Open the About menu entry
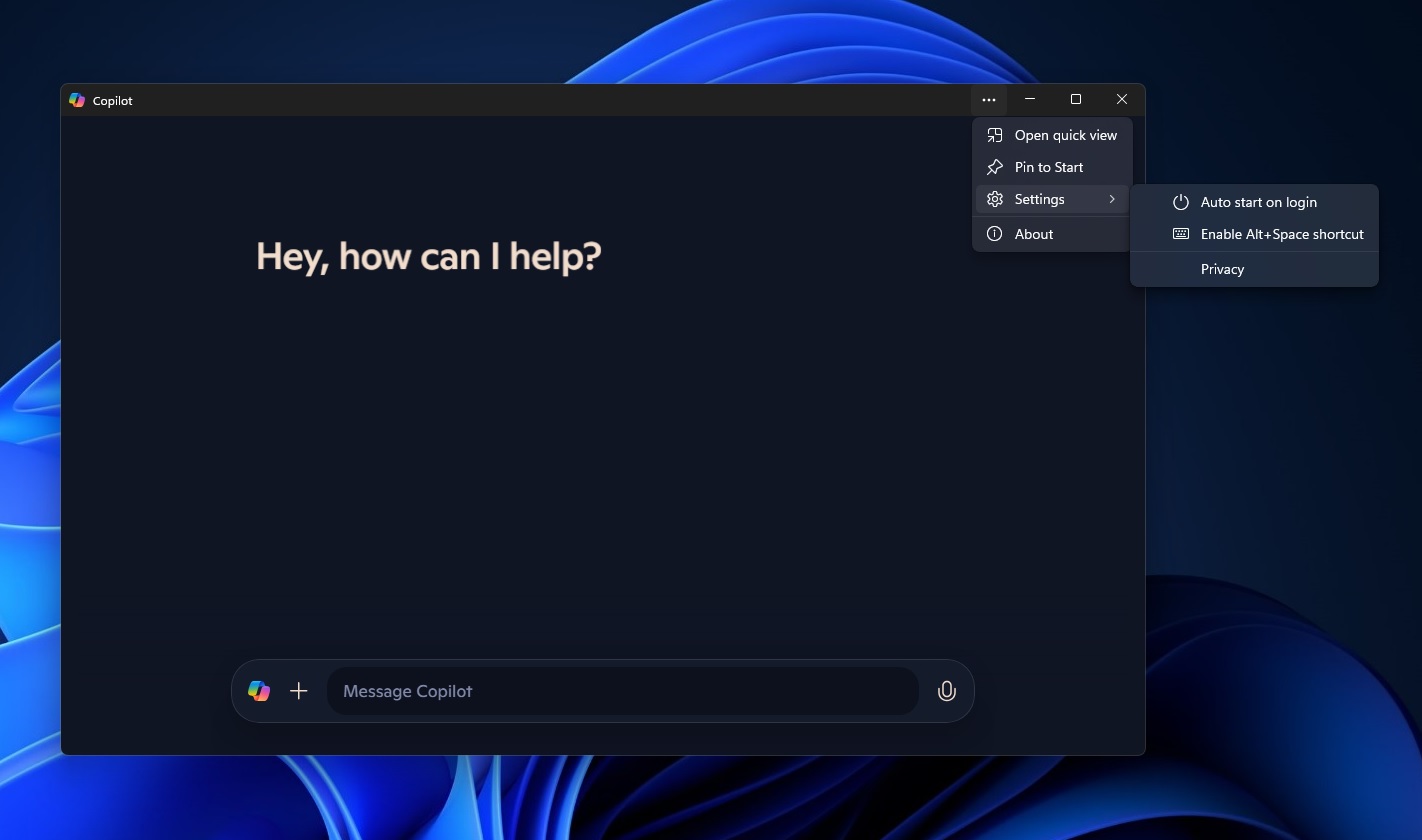1422x840 pixels. pyautogui.click(x=1052, y=234)
